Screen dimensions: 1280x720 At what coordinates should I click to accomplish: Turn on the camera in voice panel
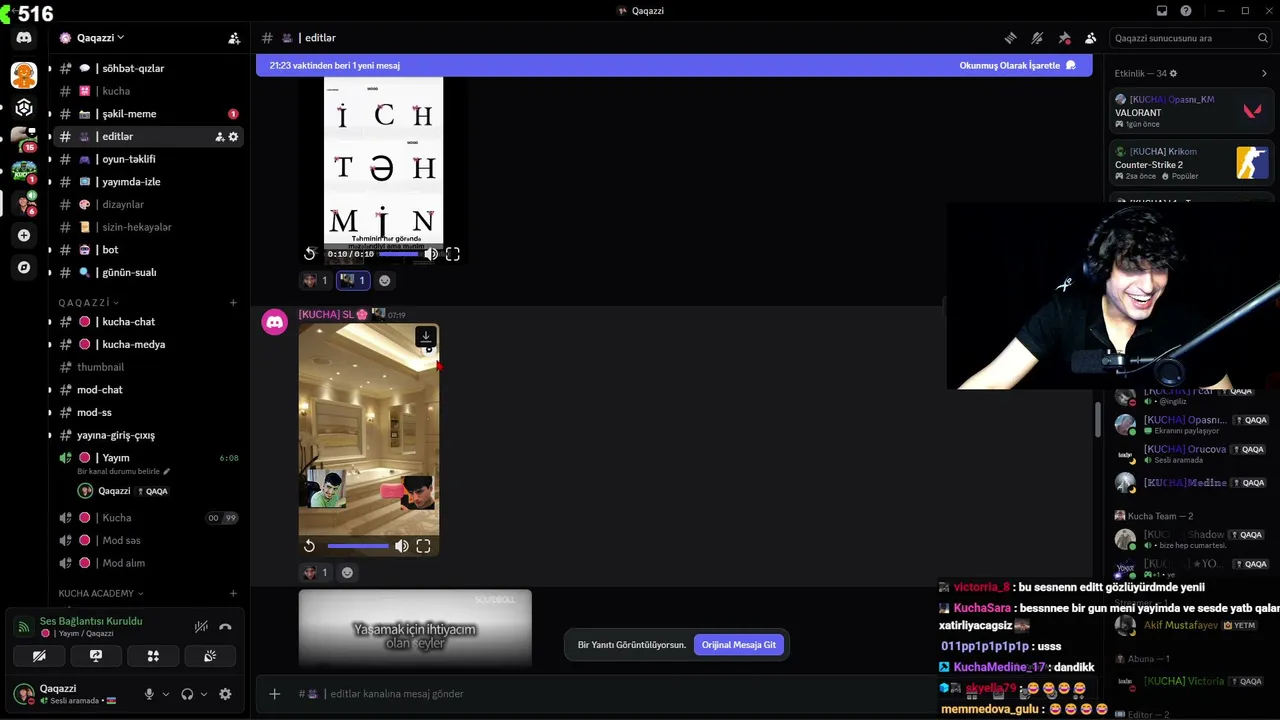coord(39,656)
